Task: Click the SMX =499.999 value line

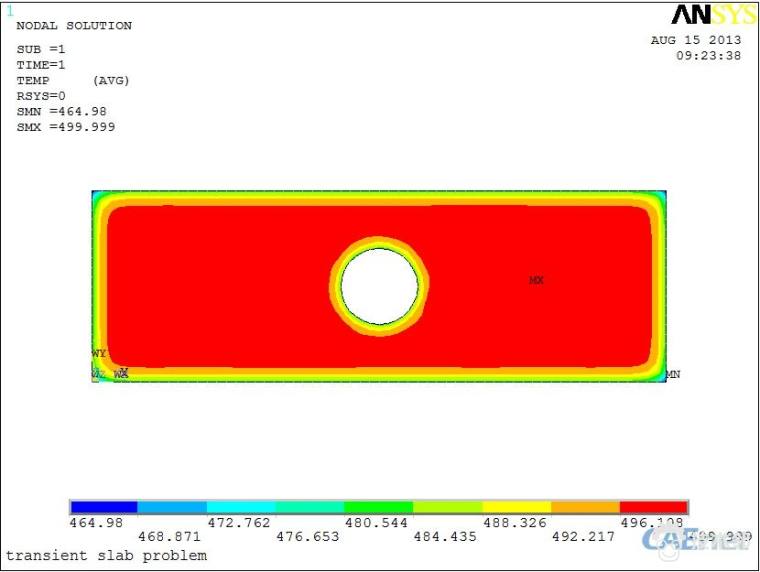Action: [65, 127]
